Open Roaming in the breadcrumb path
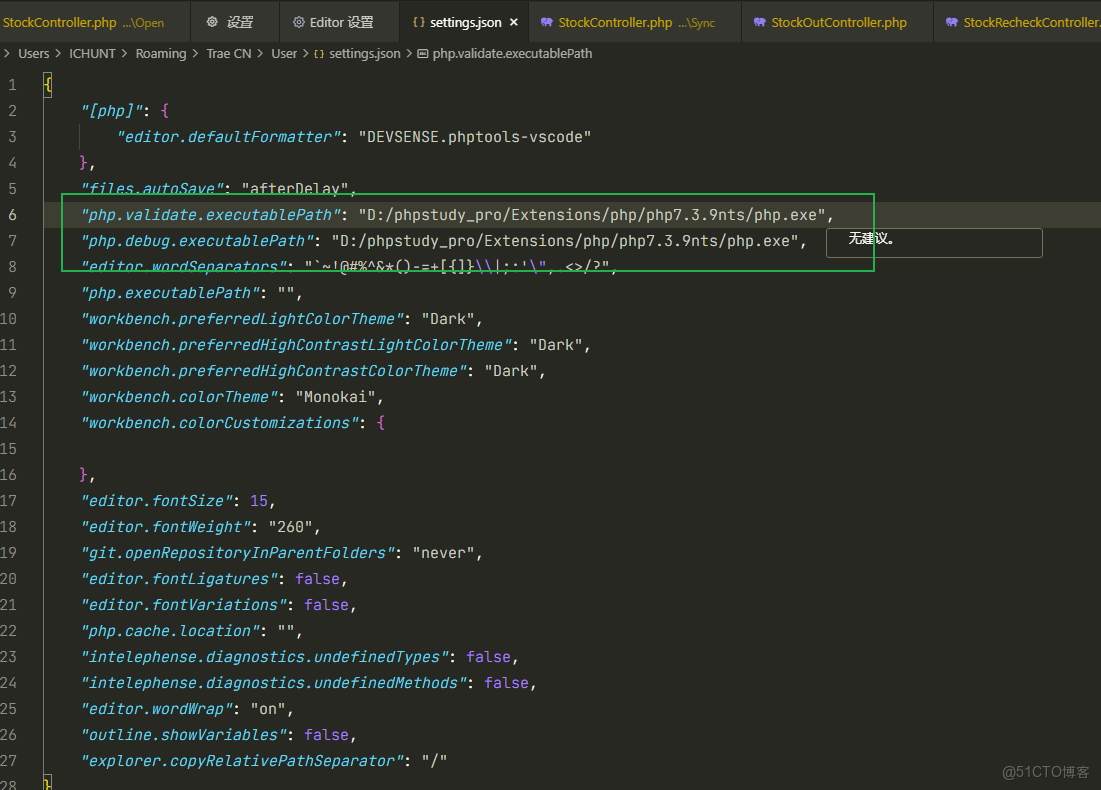Screen dimensions: 1101x790 click(x=161, y=53)
